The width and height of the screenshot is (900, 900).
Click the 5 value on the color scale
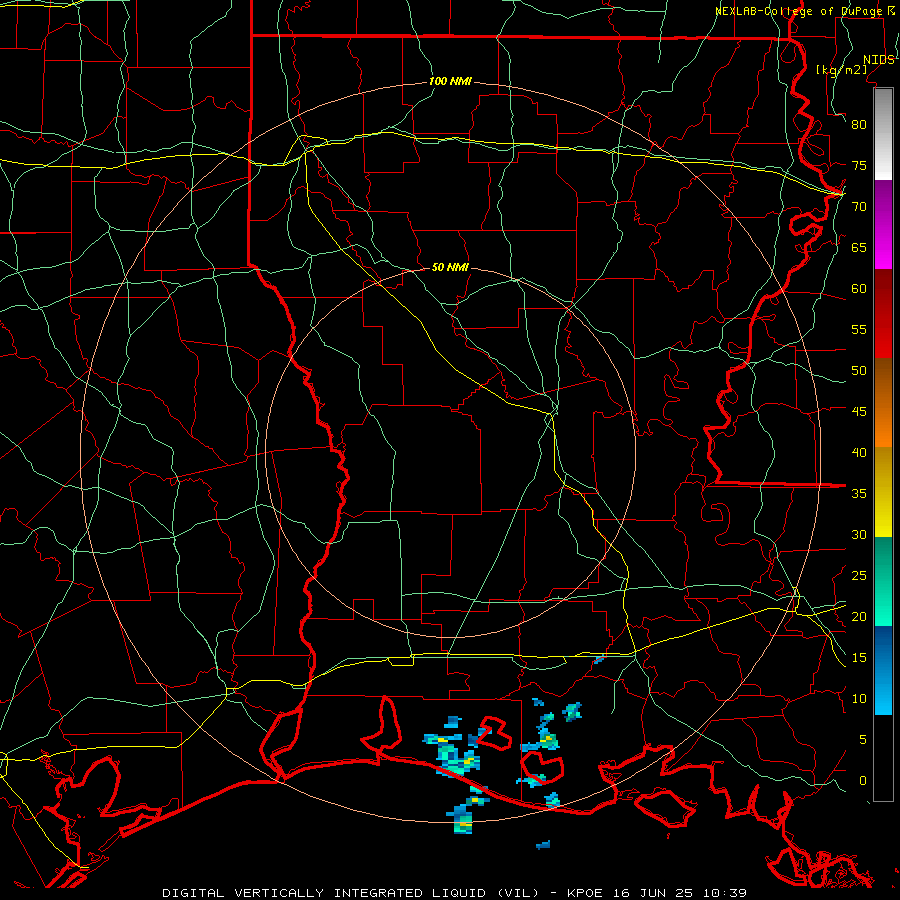click(863, 740)
